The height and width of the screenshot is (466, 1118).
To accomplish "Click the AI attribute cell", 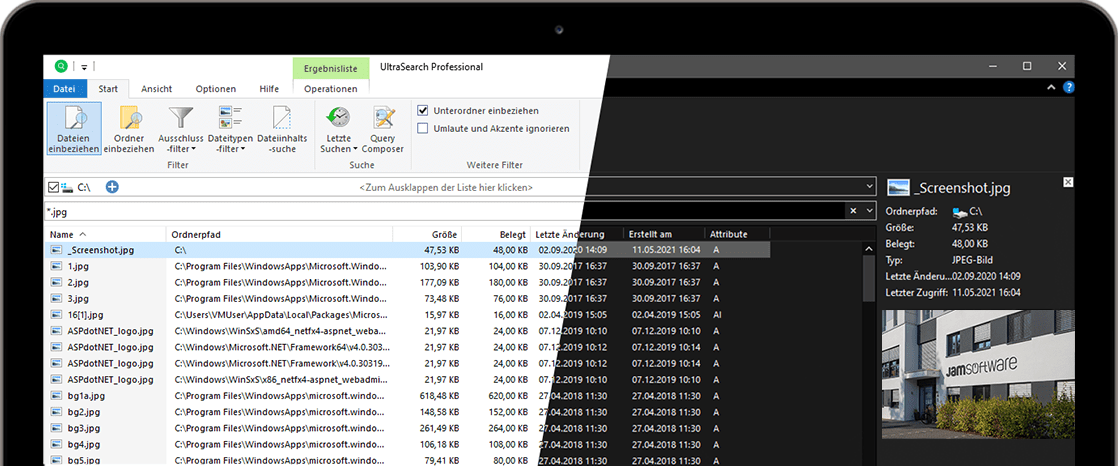I will (717, 314).
